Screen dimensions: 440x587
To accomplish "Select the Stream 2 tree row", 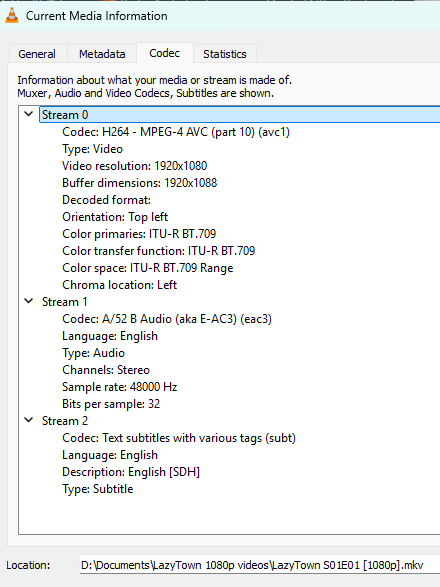I will (x=64, y=421).
